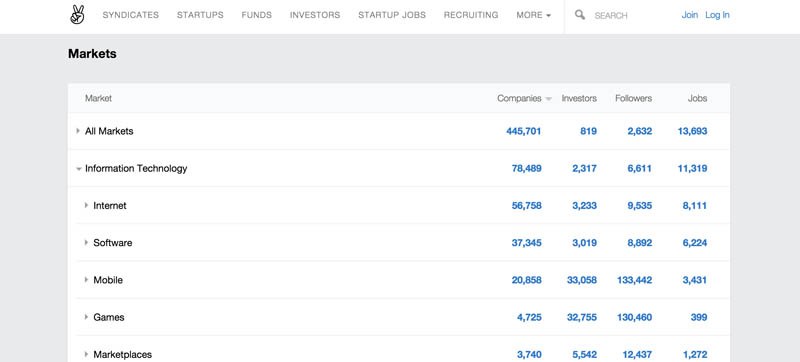The image size is (800, 362).
Task: Collapse the Information Technology row
Action: coord(79,169)
